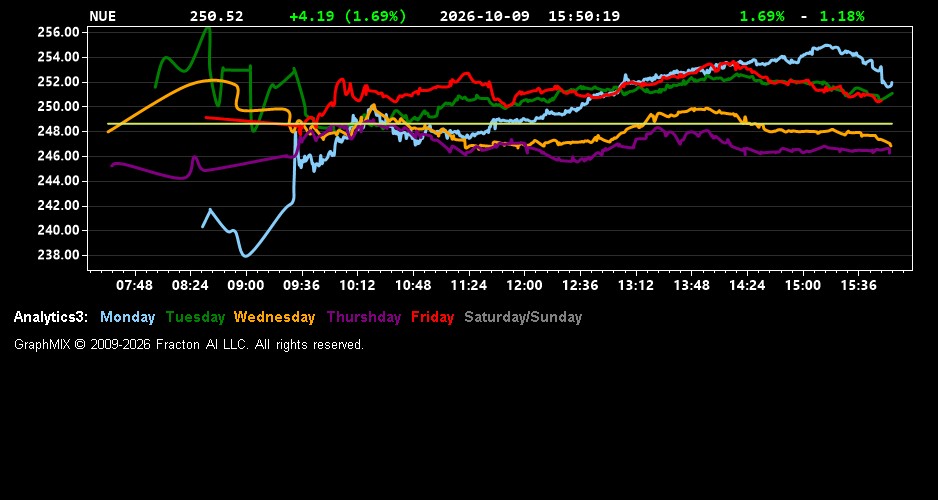938x500 pixels.
Task: Click the 07:48 time axis label
Action: pos(134,285)
